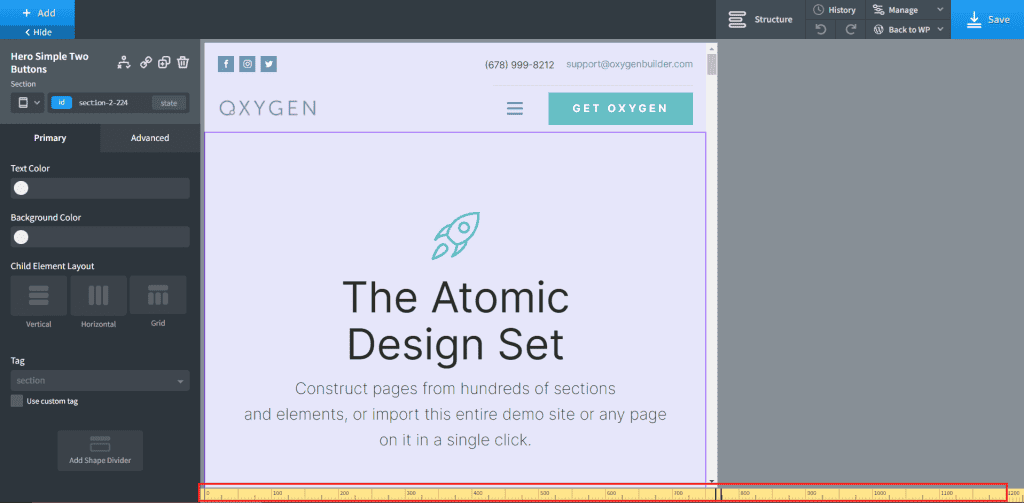The width and height of the screenshot is (1024, 503).
Task: Select Vertical child element layout
Action: pyautogui.click(x=39, y=295)
